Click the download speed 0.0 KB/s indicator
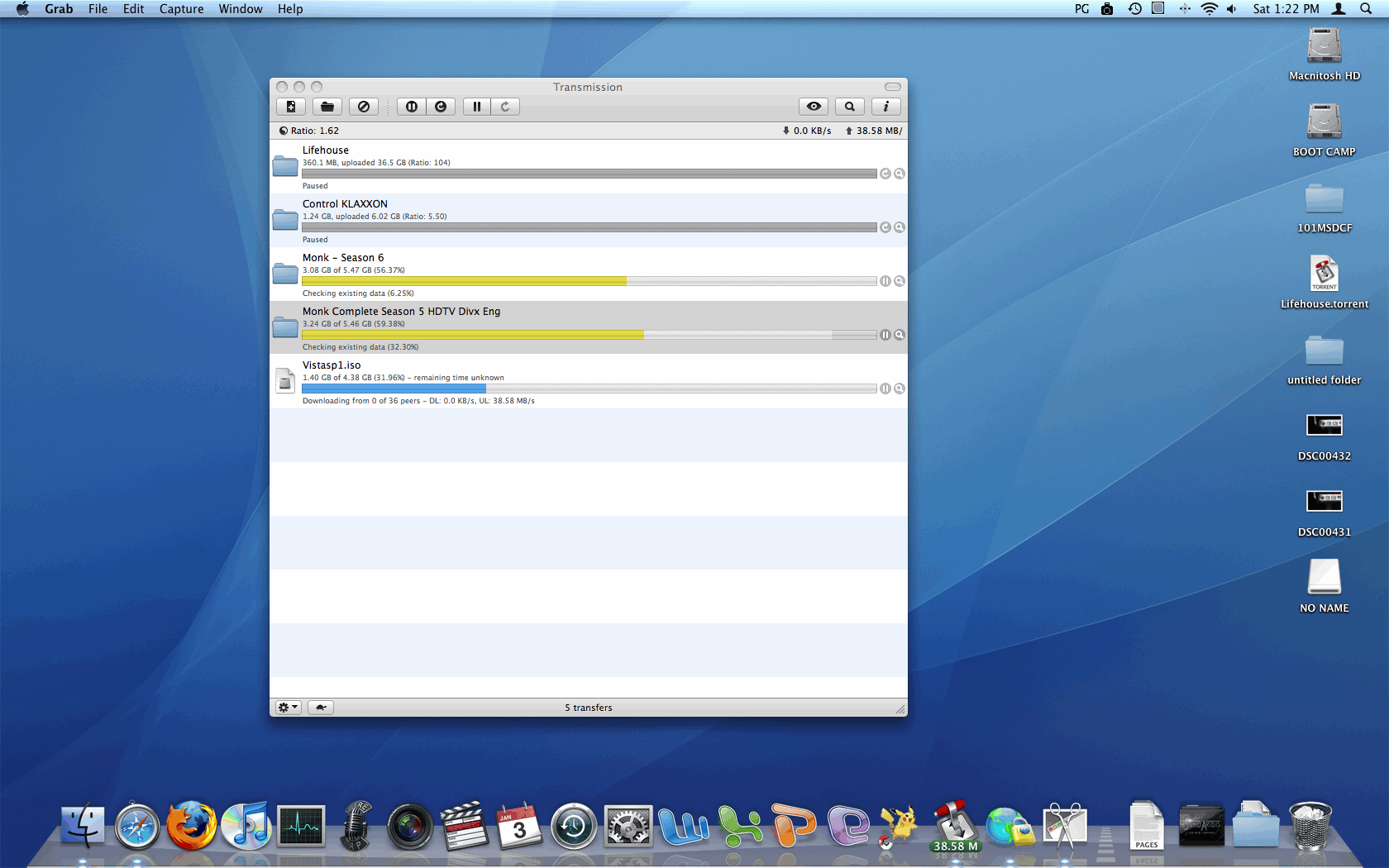1389x868 pixels. (x=807, y=131)
